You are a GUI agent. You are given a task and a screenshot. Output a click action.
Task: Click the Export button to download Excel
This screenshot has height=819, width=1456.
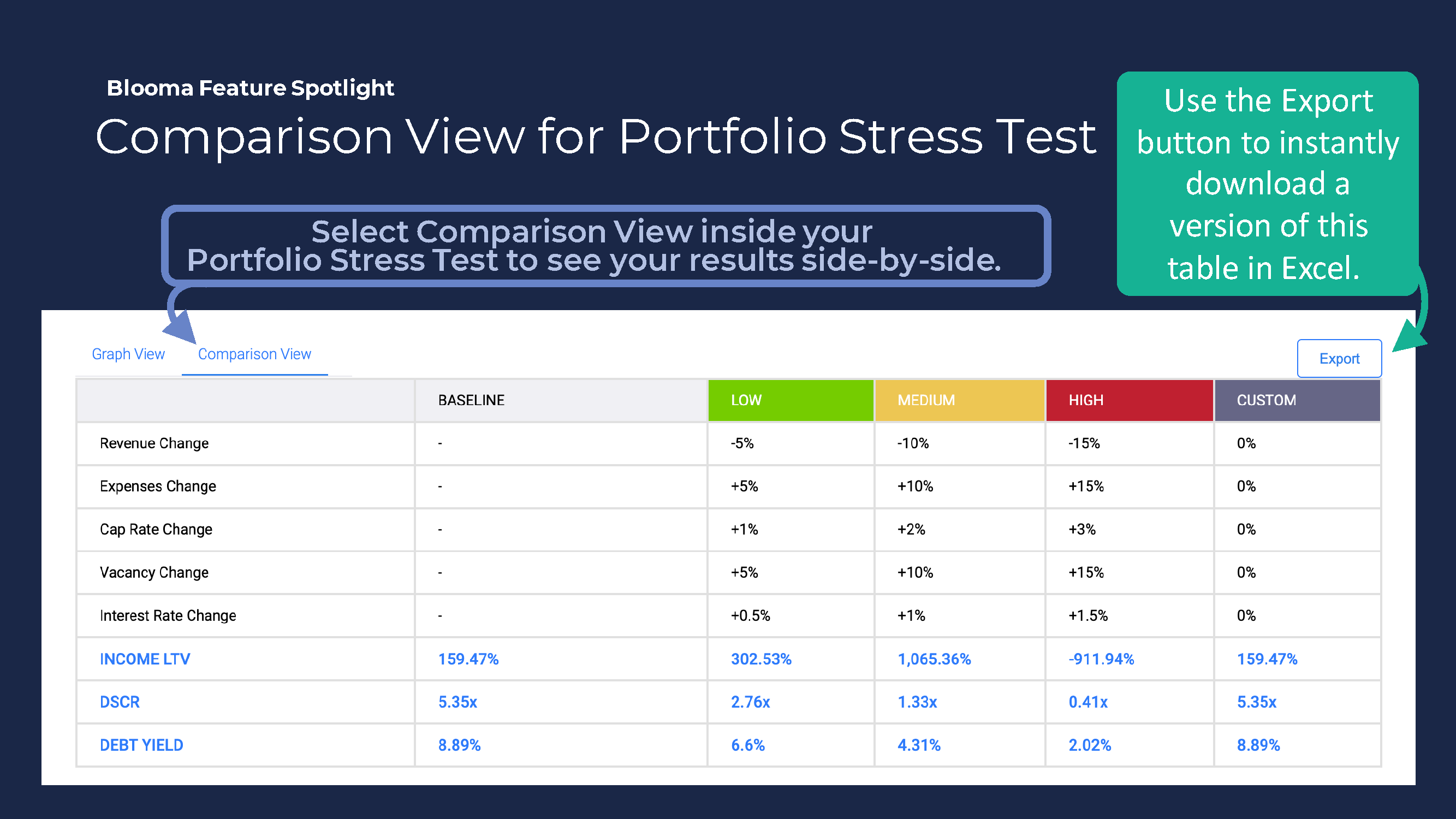pos(1339,358)
